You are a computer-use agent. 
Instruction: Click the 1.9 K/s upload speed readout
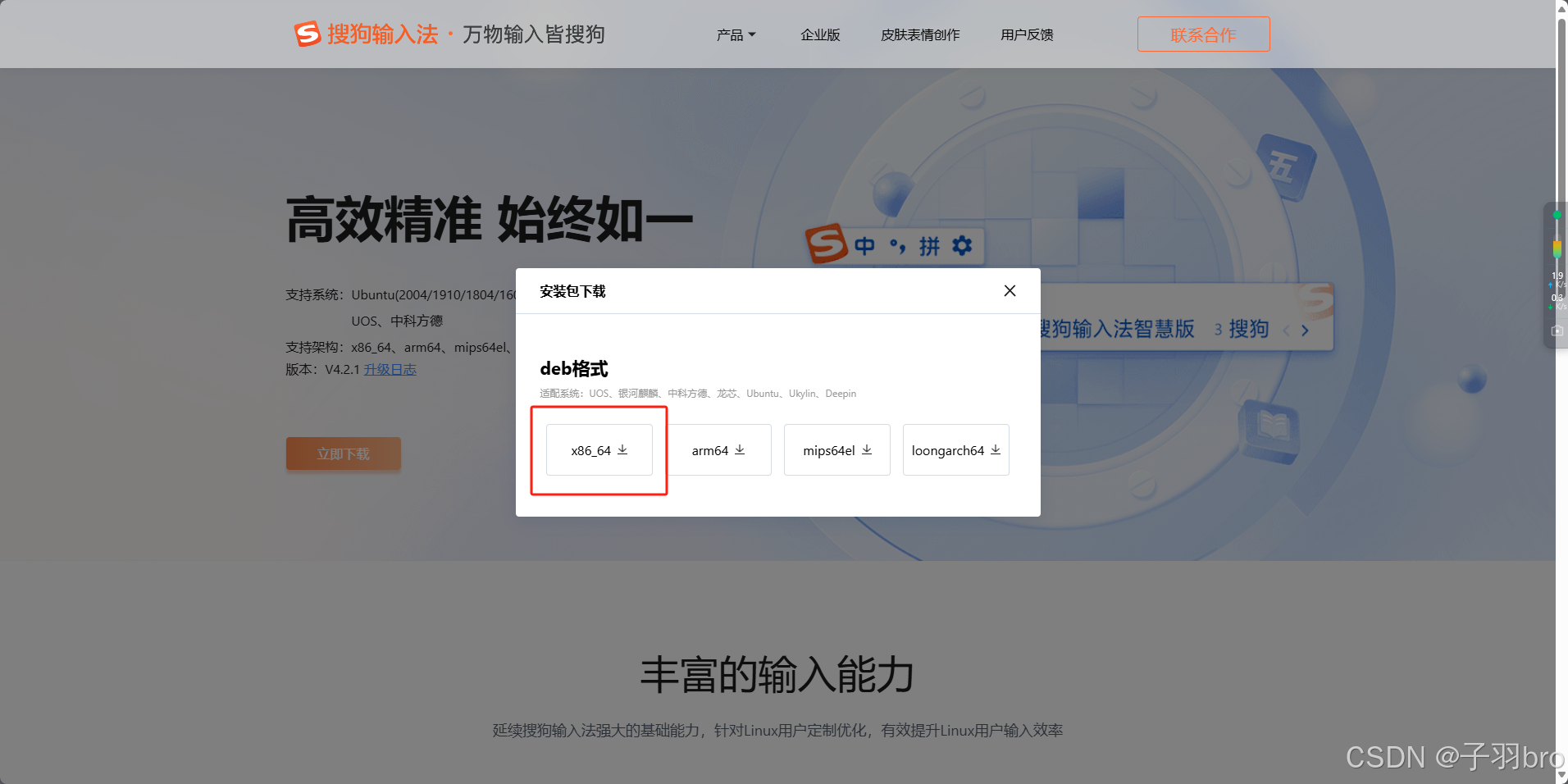coord(1557,280)
